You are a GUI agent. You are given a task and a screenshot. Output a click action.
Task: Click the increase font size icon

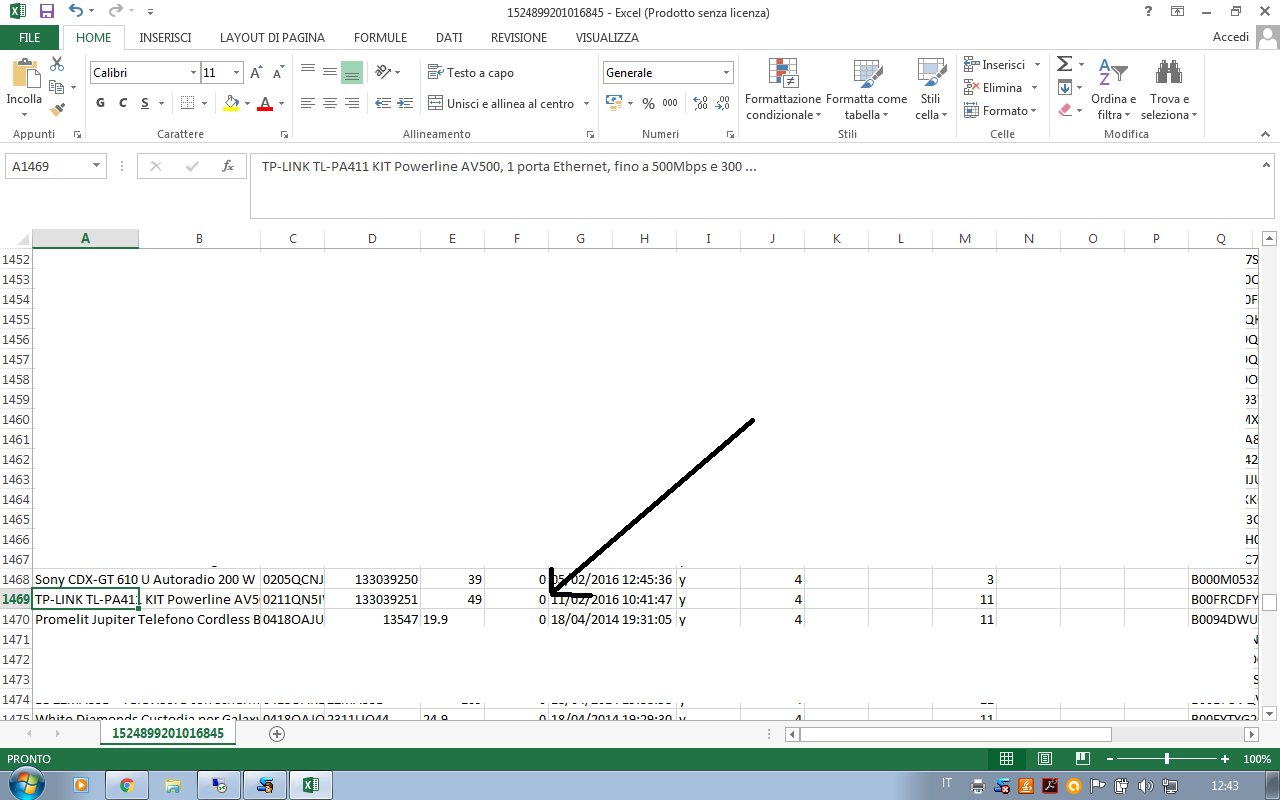click(x=257, y=73)
